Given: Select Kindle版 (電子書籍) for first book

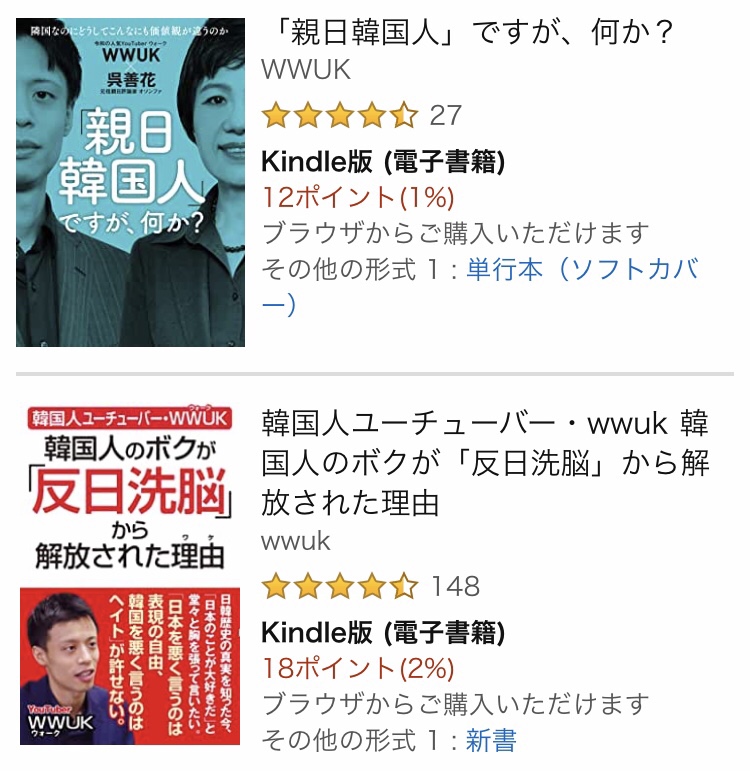Looking at the screenshot, I should pyautogui.click(x=383, y=162).
